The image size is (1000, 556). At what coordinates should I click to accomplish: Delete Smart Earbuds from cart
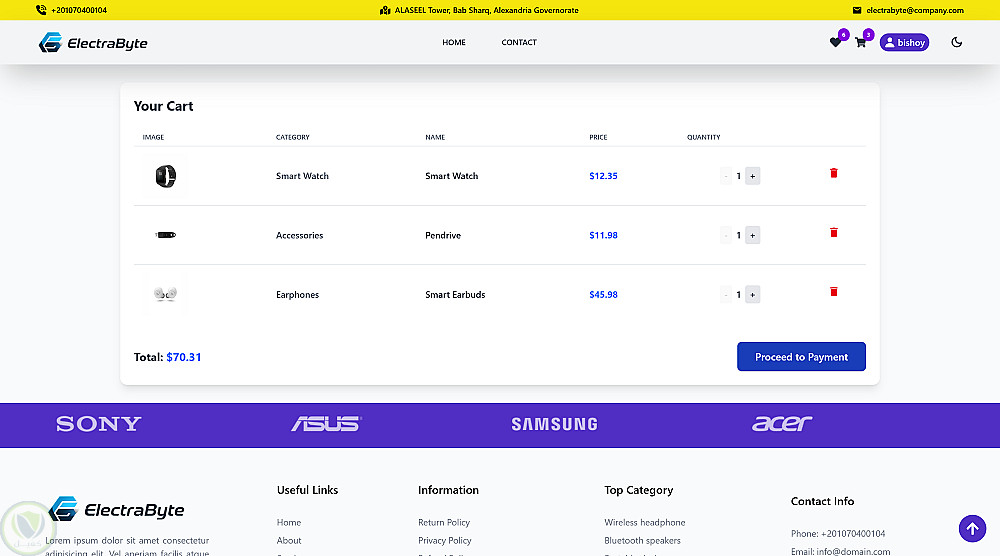[834, 292]
